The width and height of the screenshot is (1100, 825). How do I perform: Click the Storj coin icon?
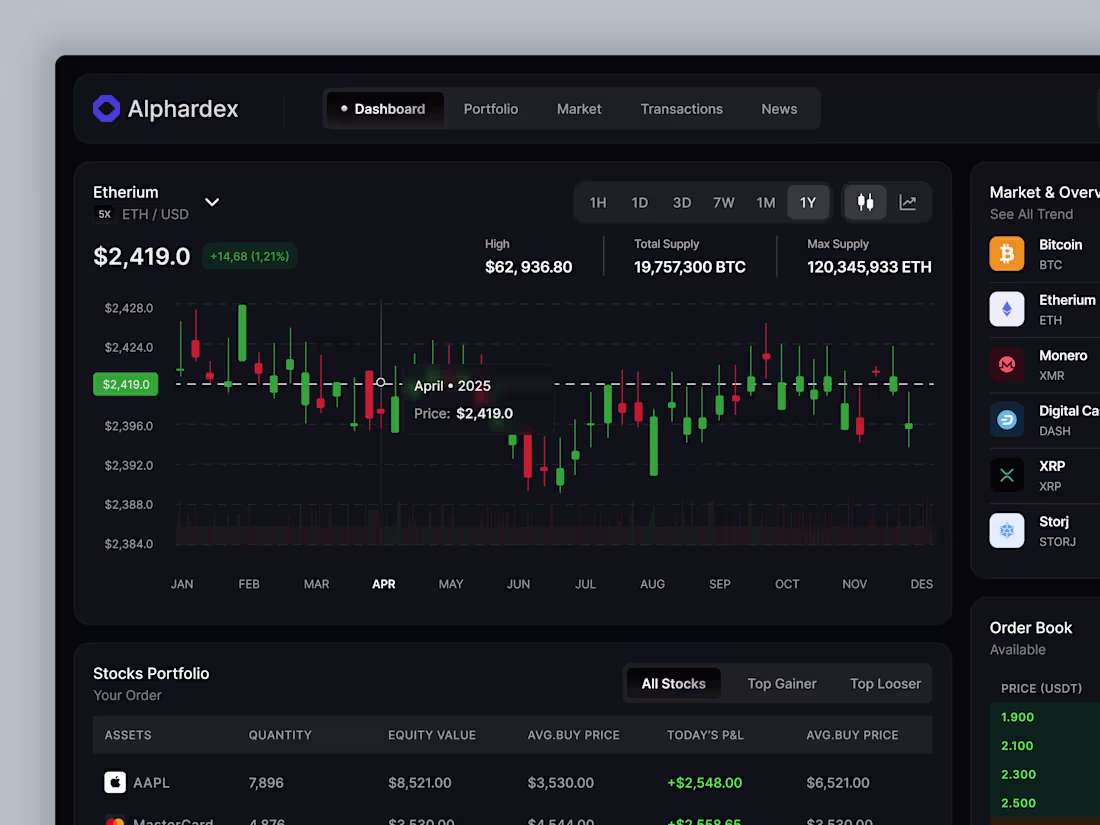(1006, 531)
